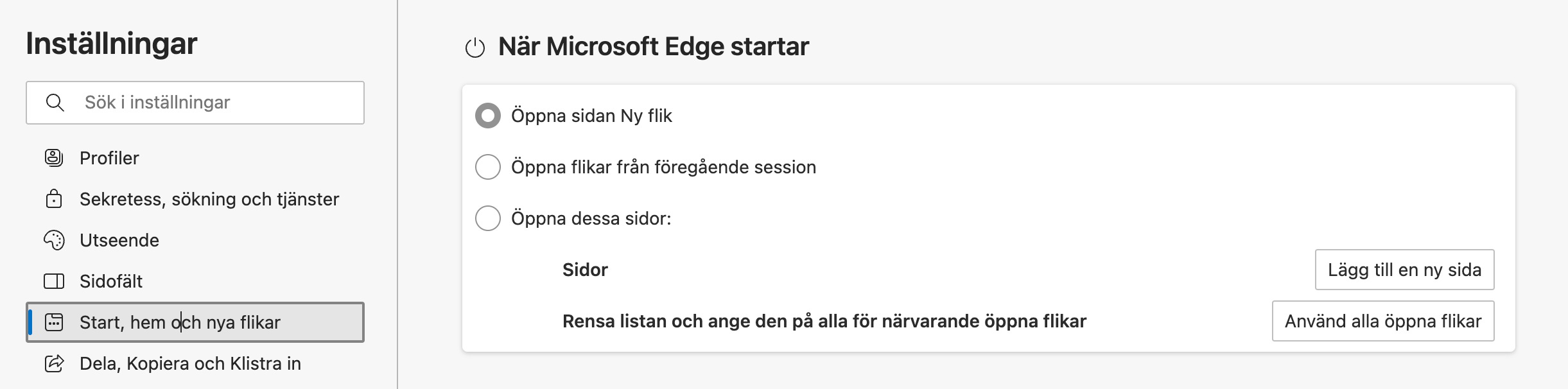Click the Dela, Kopiera och Klistra in icon
The height and width of the screenshot is (389, 1568).
(54, 363)
